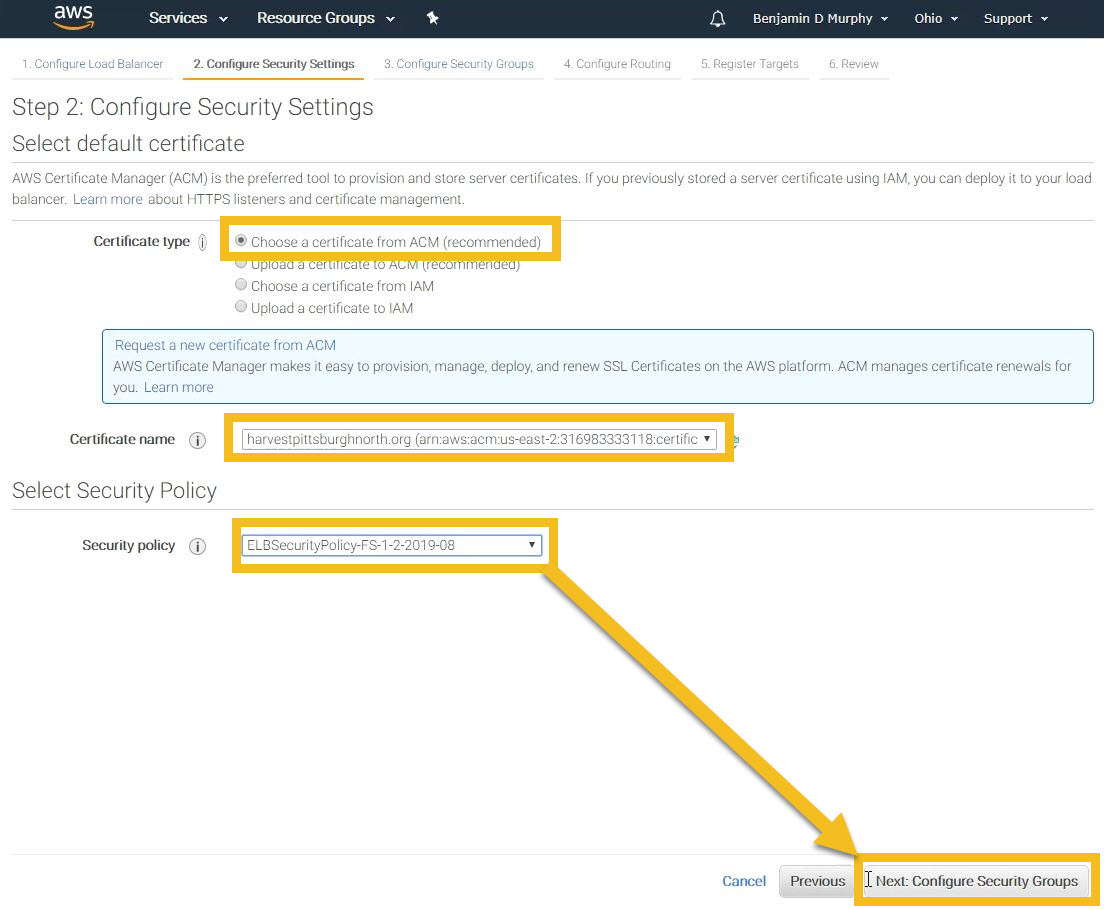
Task: Open the Ohio region selector
Action: click(936, 18)
